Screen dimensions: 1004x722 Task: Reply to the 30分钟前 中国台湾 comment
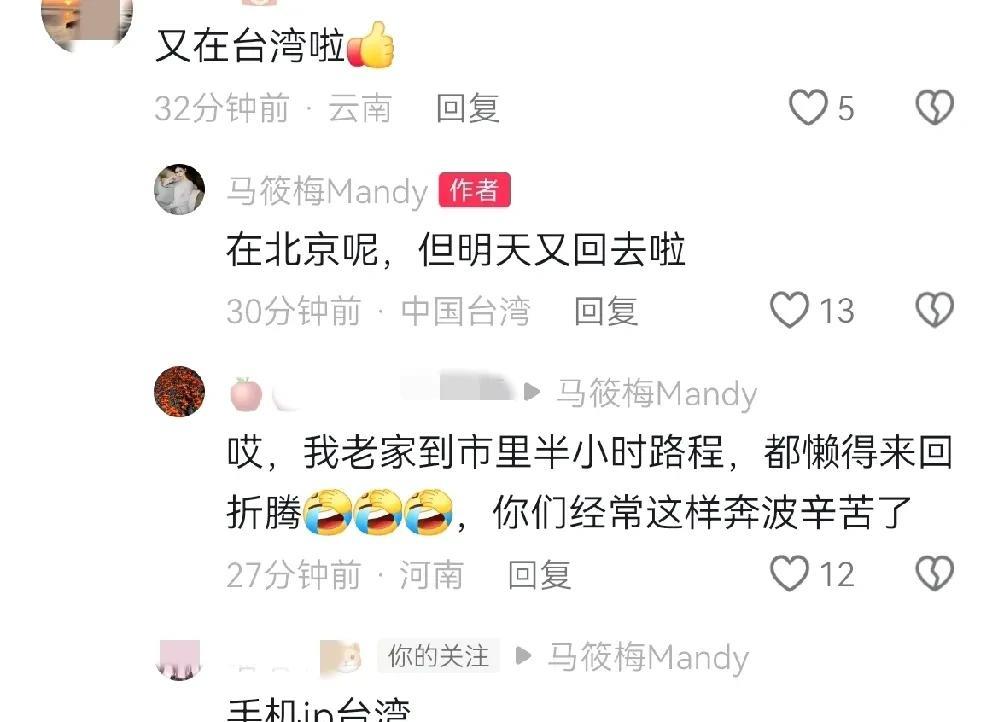(606, 311)
